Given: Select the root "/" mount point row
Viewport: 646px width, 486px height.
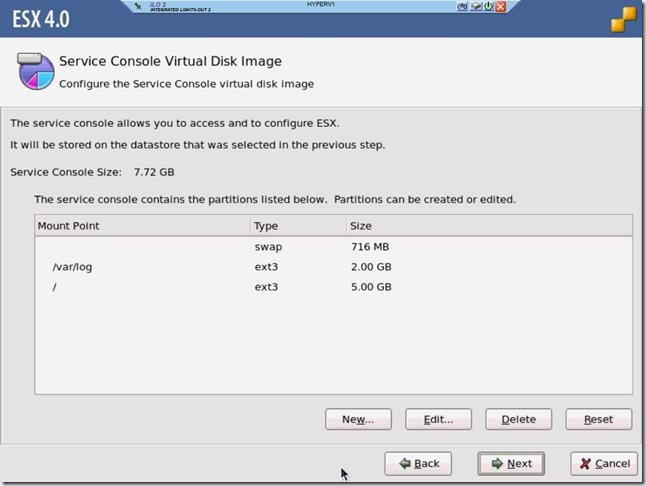Looking at the screenshot, I should pyautogui.click(x=333, y=287).
